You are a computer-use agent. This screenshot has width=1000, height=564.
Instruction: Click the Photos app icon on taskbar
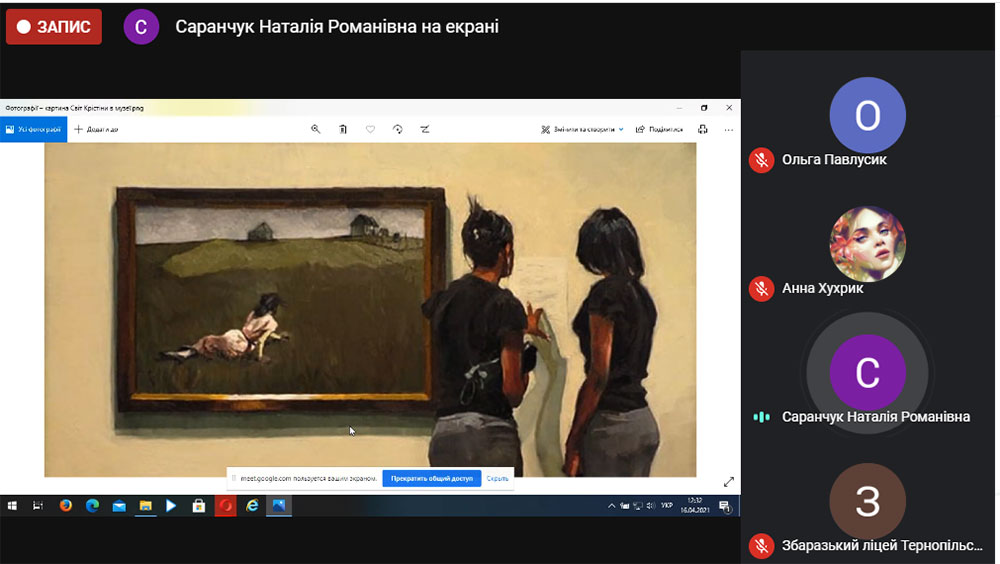279,506
